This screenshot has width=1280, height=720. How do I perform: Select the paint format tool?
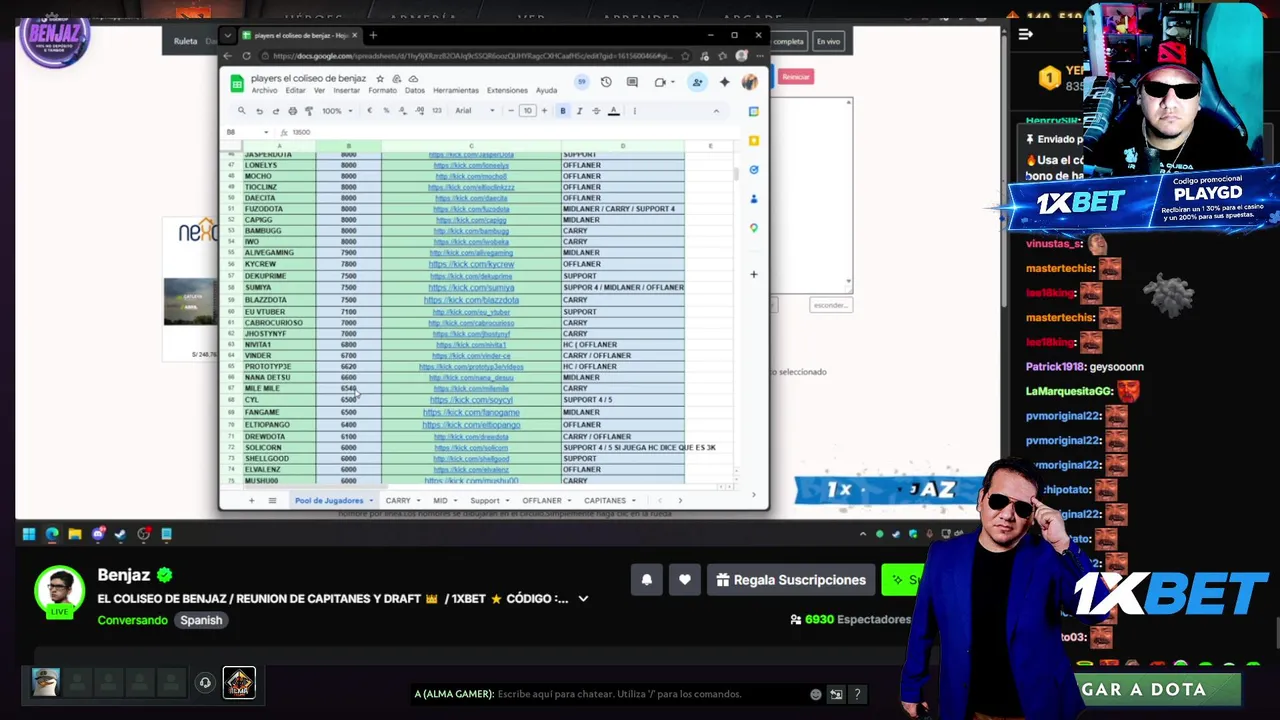[x=308, y=111]
